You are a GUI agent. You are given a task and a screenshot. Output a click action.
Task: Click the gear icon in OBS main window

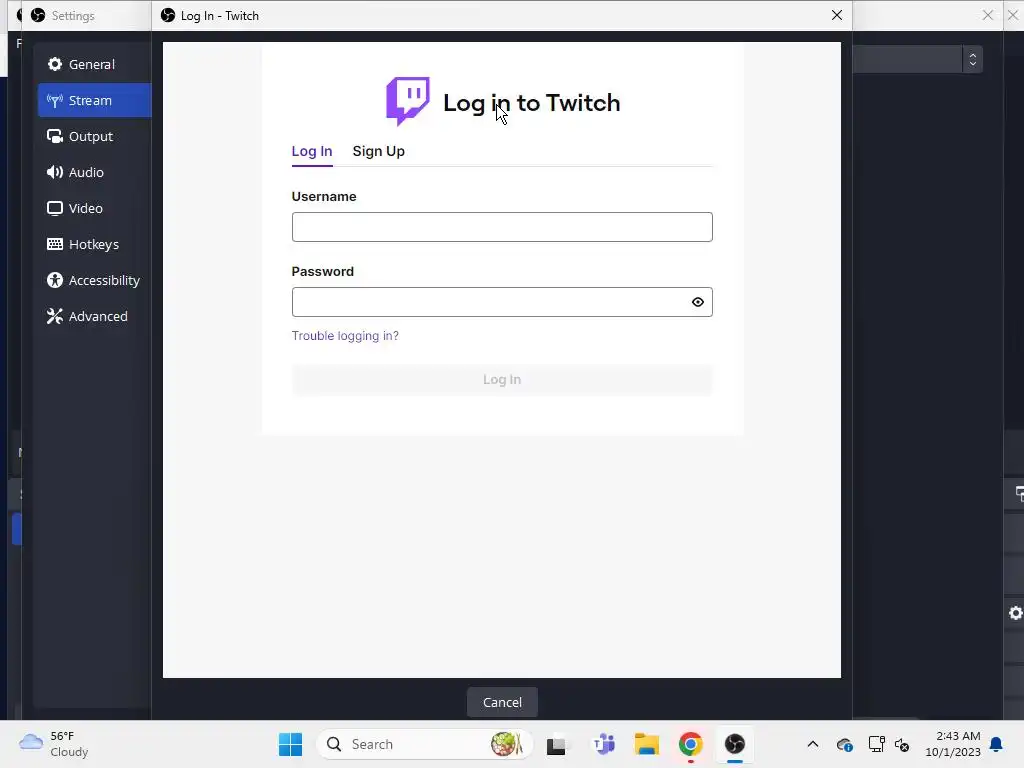1016,613
